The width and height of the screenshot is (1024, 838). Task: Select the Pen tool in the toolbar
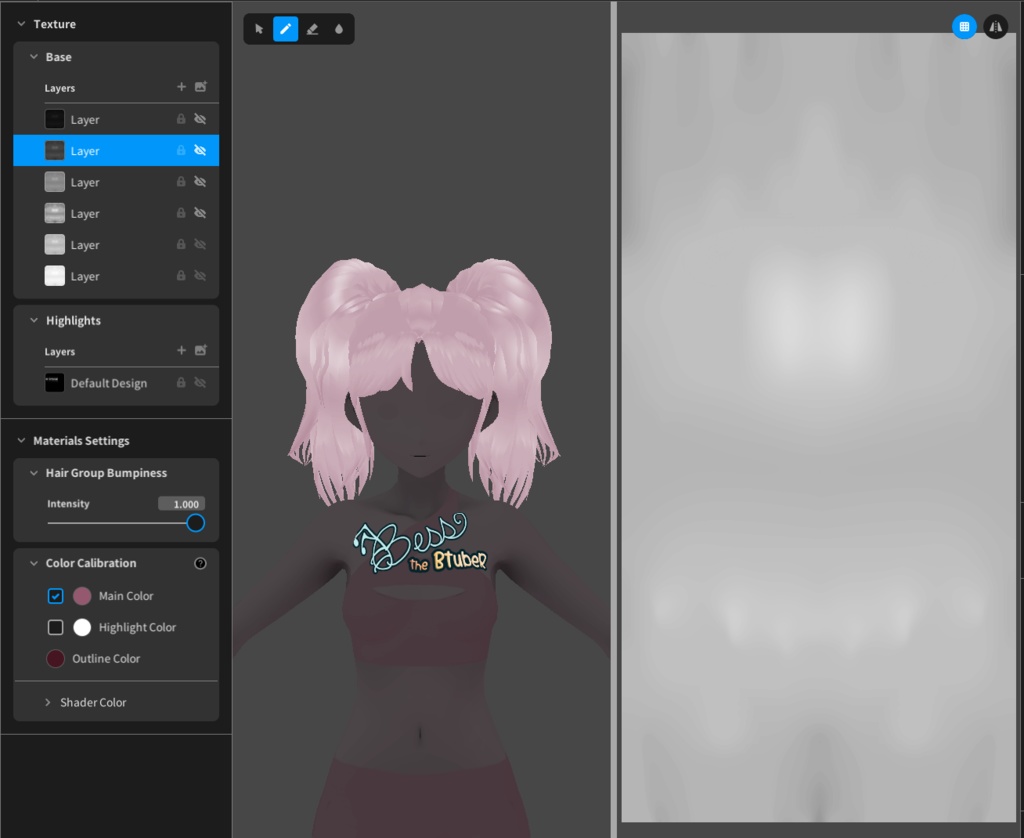tap(285, 28)
